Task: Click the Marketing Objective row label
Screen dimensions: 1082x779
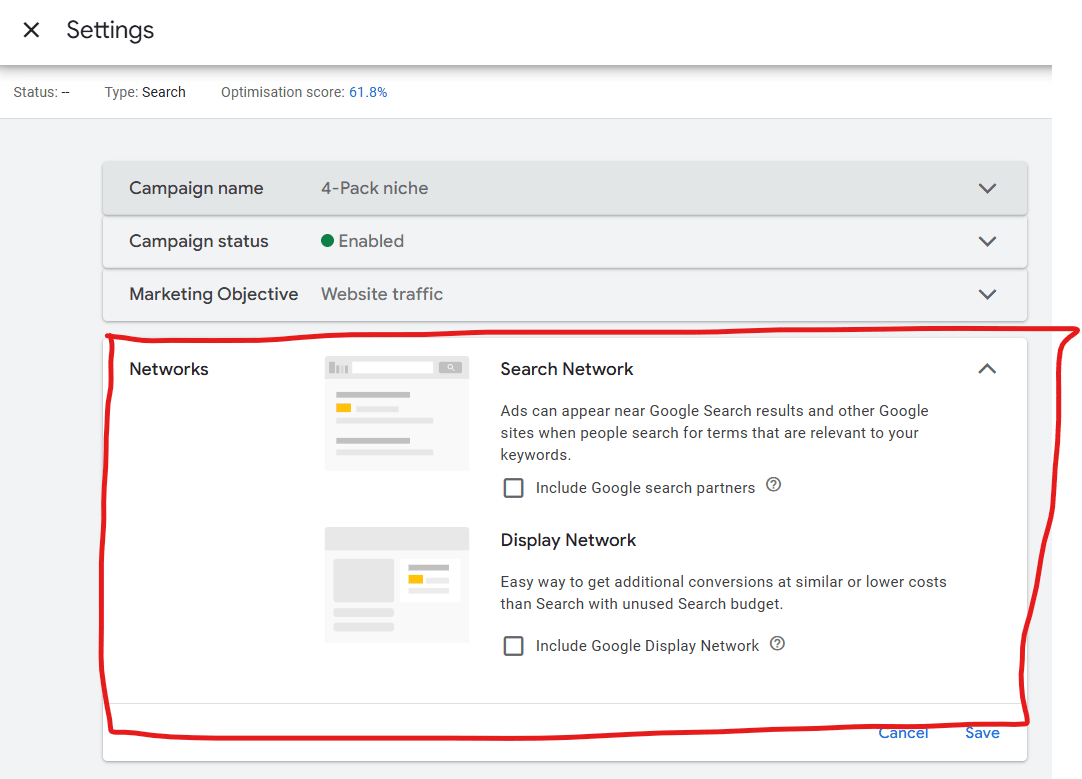Action: point(214,295)
